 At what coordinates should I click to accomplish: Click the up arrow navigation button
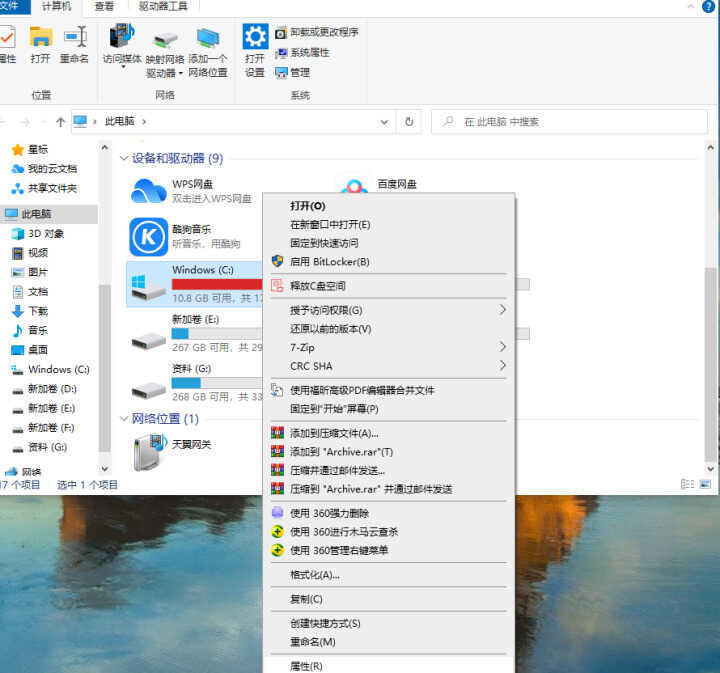[60, 122]
